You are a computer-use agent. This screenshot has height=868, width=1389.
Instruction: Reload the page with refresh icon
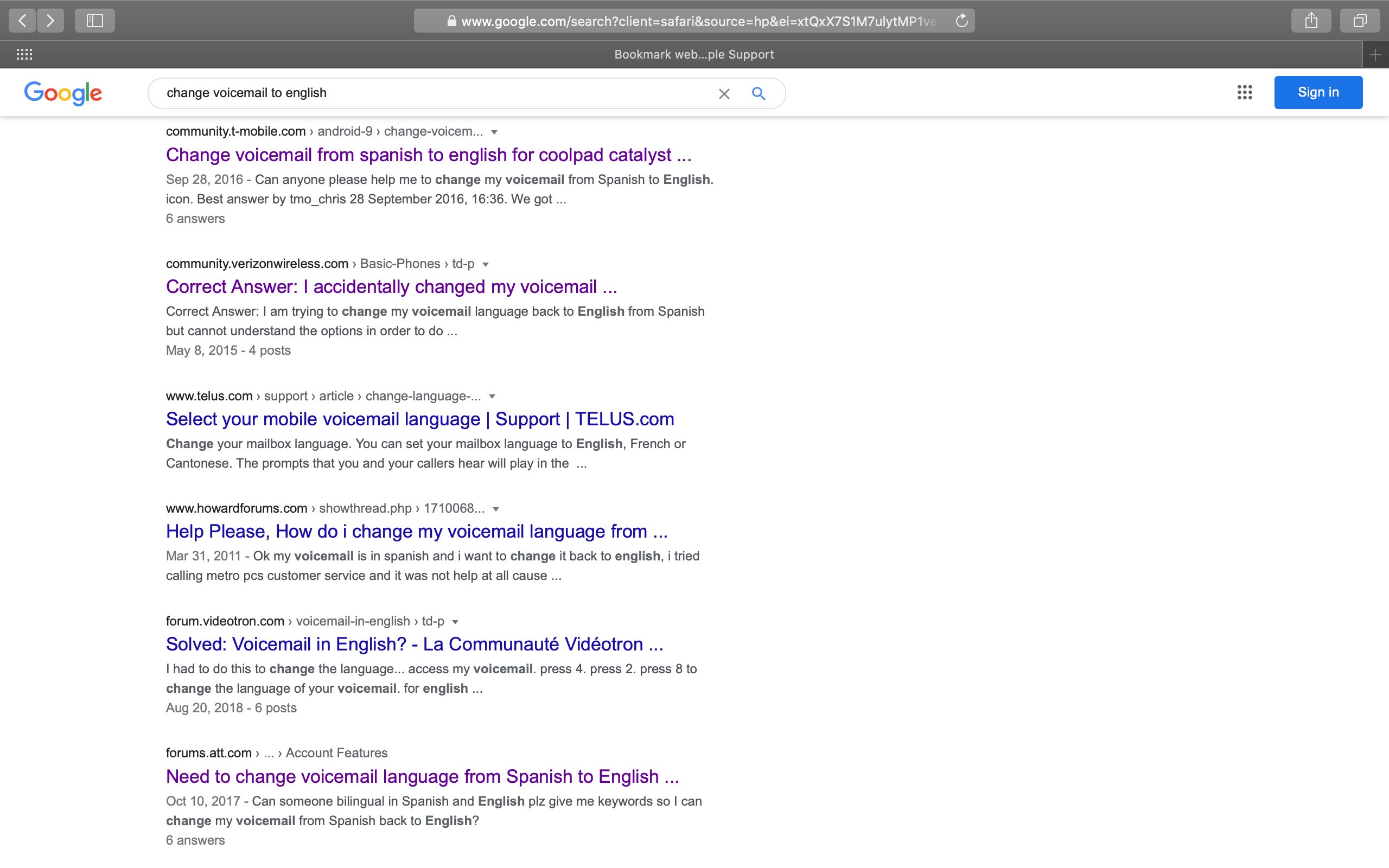961,21
